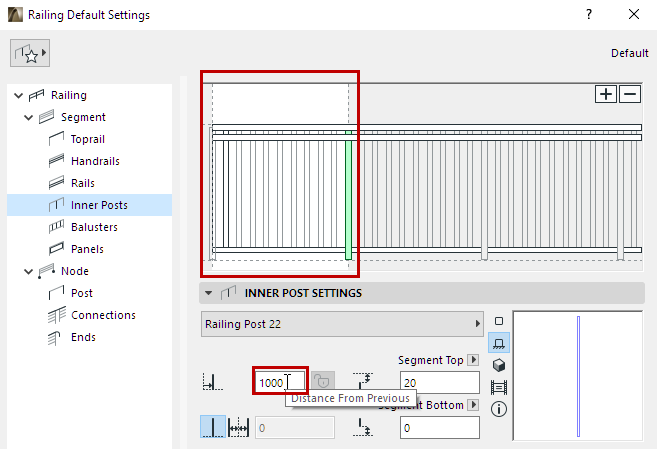The height and width of the screenshot is (449, 657).
Task: Click the Inner Post Settings header icon
Action: 228,292
